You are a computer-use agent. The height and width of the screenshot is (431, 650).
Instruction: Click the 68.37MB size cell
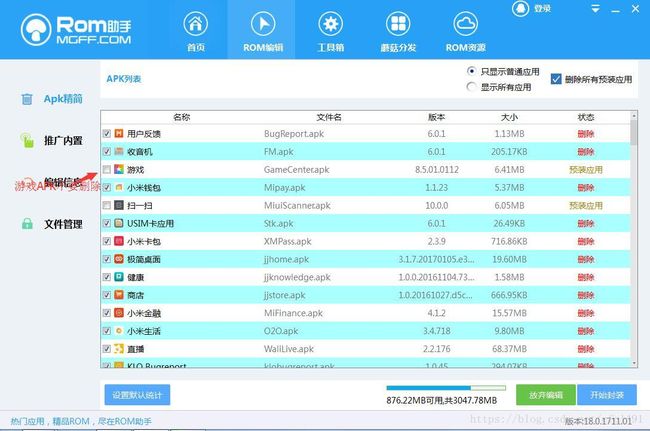click(x=509, y=349)
